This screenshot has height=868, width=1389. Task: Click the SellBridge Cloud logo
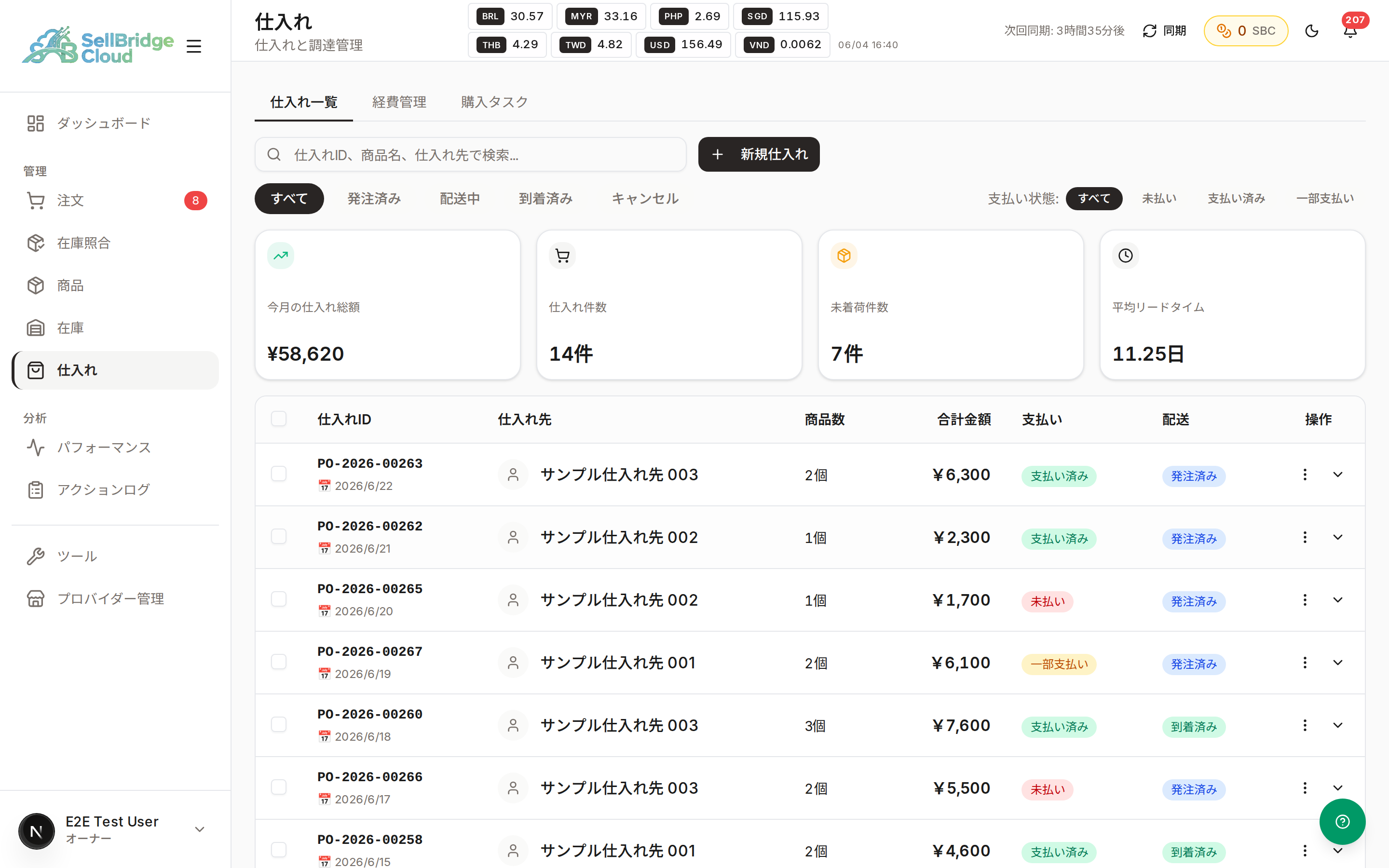(x=97, y=46)
